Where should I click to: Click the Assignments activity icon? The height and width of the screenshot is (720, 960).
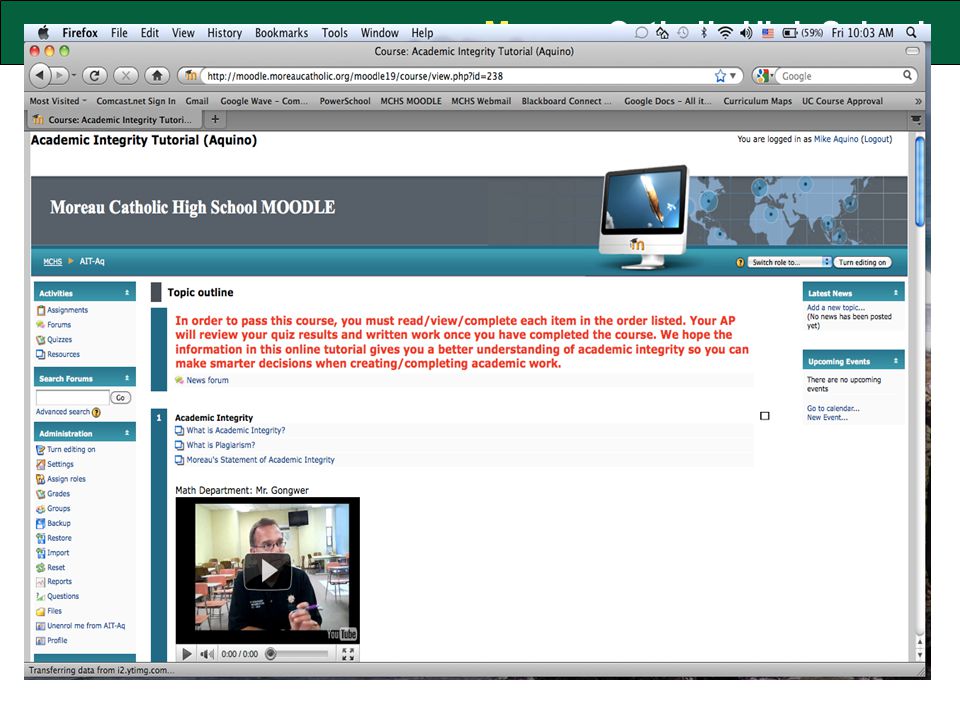40,310
